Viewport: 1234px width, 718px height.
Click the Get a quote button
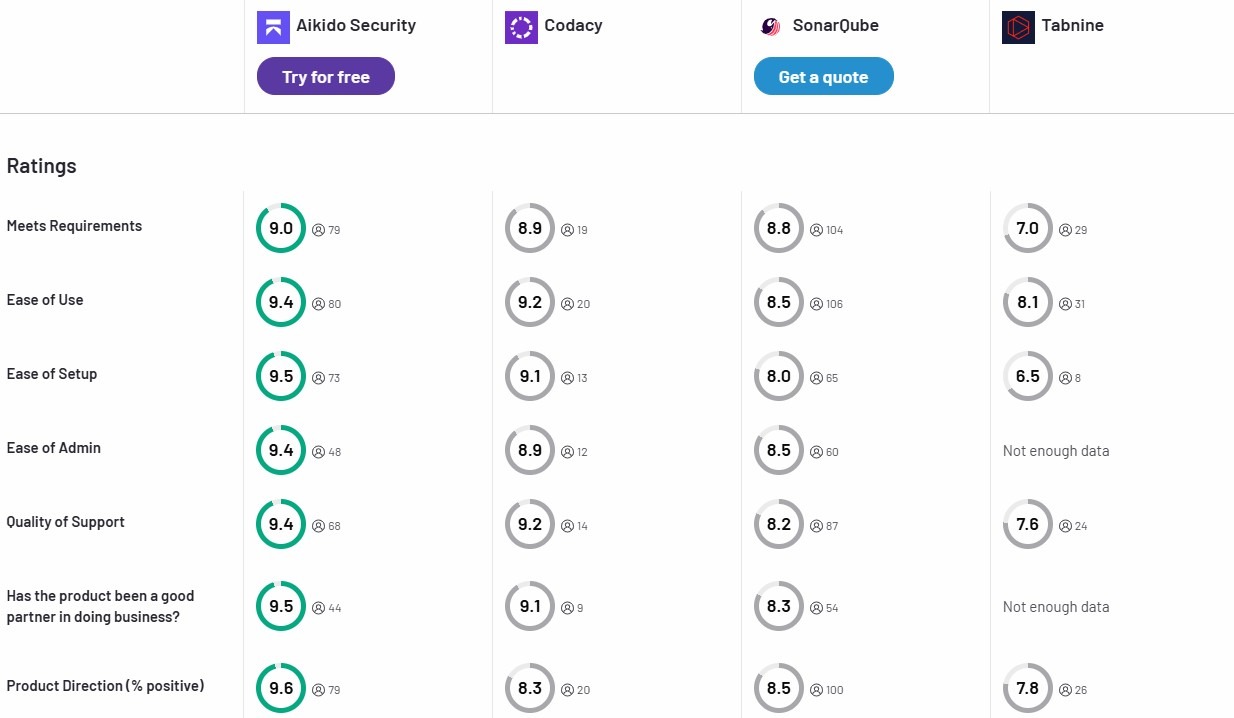[823, 76]
